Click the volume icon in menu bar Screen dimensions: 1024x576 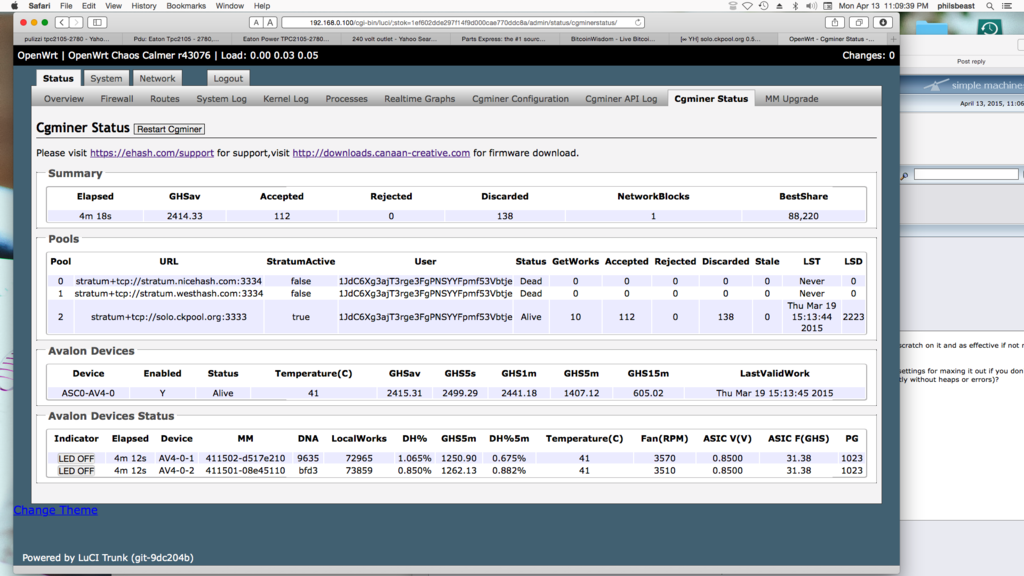811,6
